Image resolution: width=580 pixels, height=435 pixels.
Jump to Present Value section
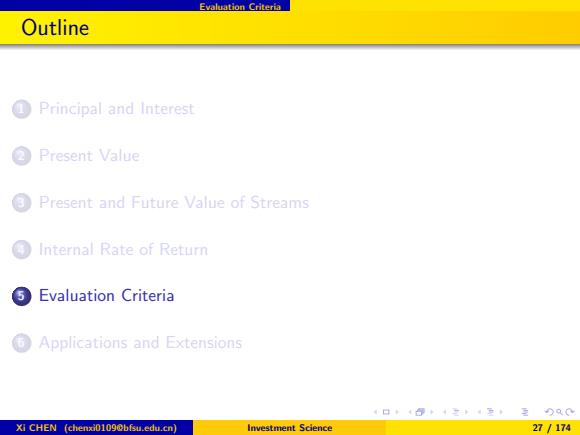89,155
